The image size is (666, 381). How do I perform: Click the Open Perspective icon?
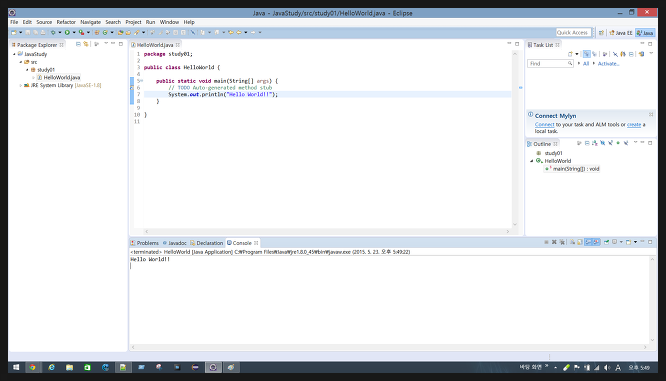click(x=601, y=33)
